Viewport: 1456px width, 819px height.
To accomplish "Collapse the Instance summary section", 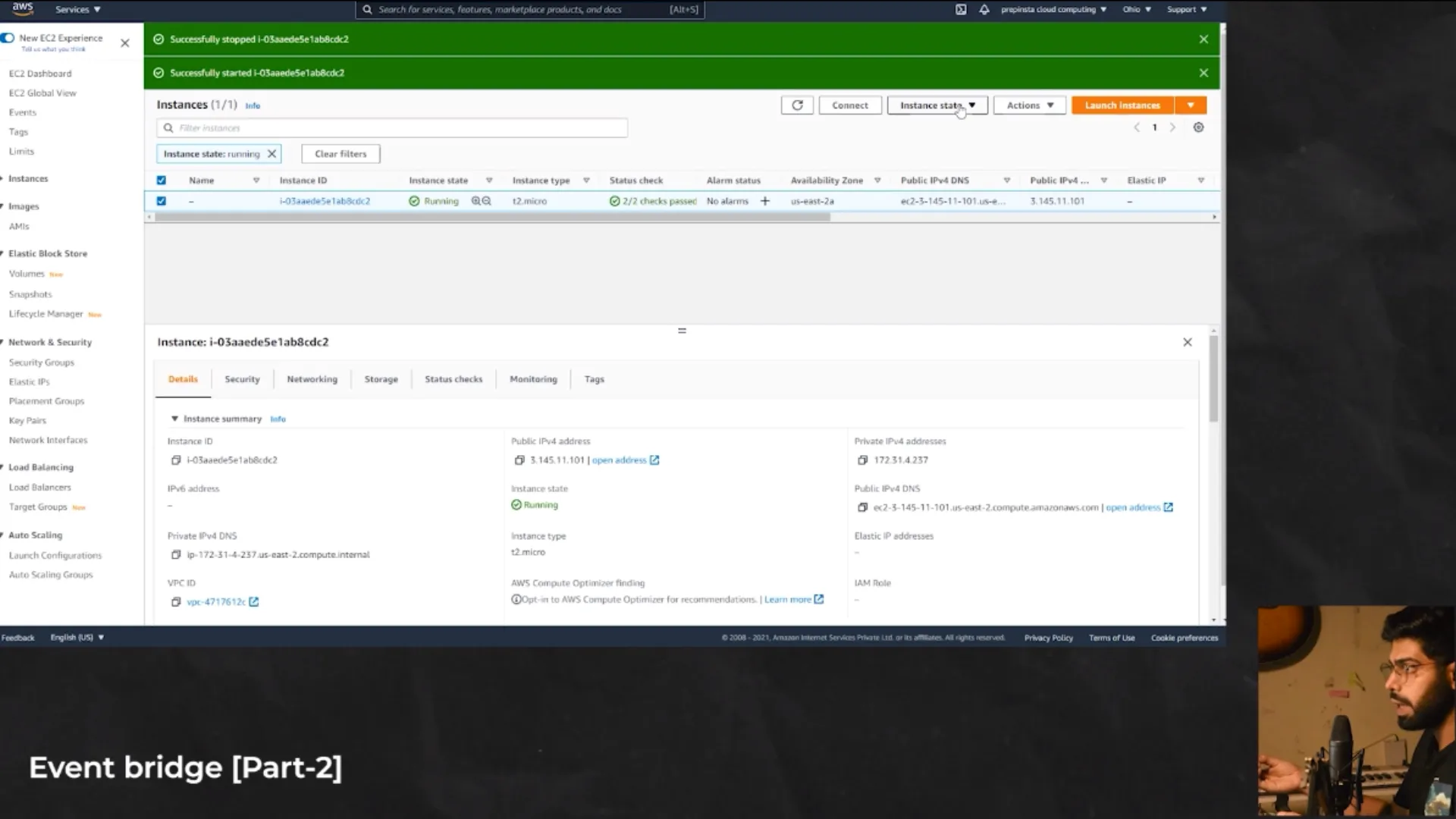I will coord(174,419).
